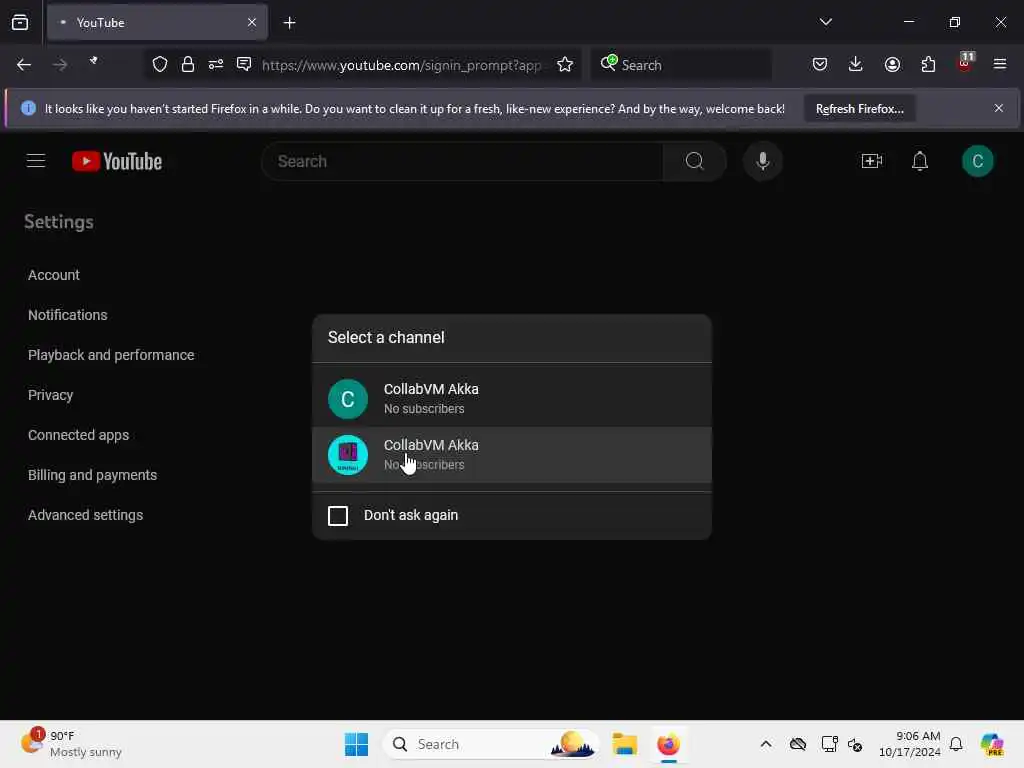1024x768 pixels.
Task: Stop or reload the page loading
Action: pyautogui.click(x=94, y=63)
